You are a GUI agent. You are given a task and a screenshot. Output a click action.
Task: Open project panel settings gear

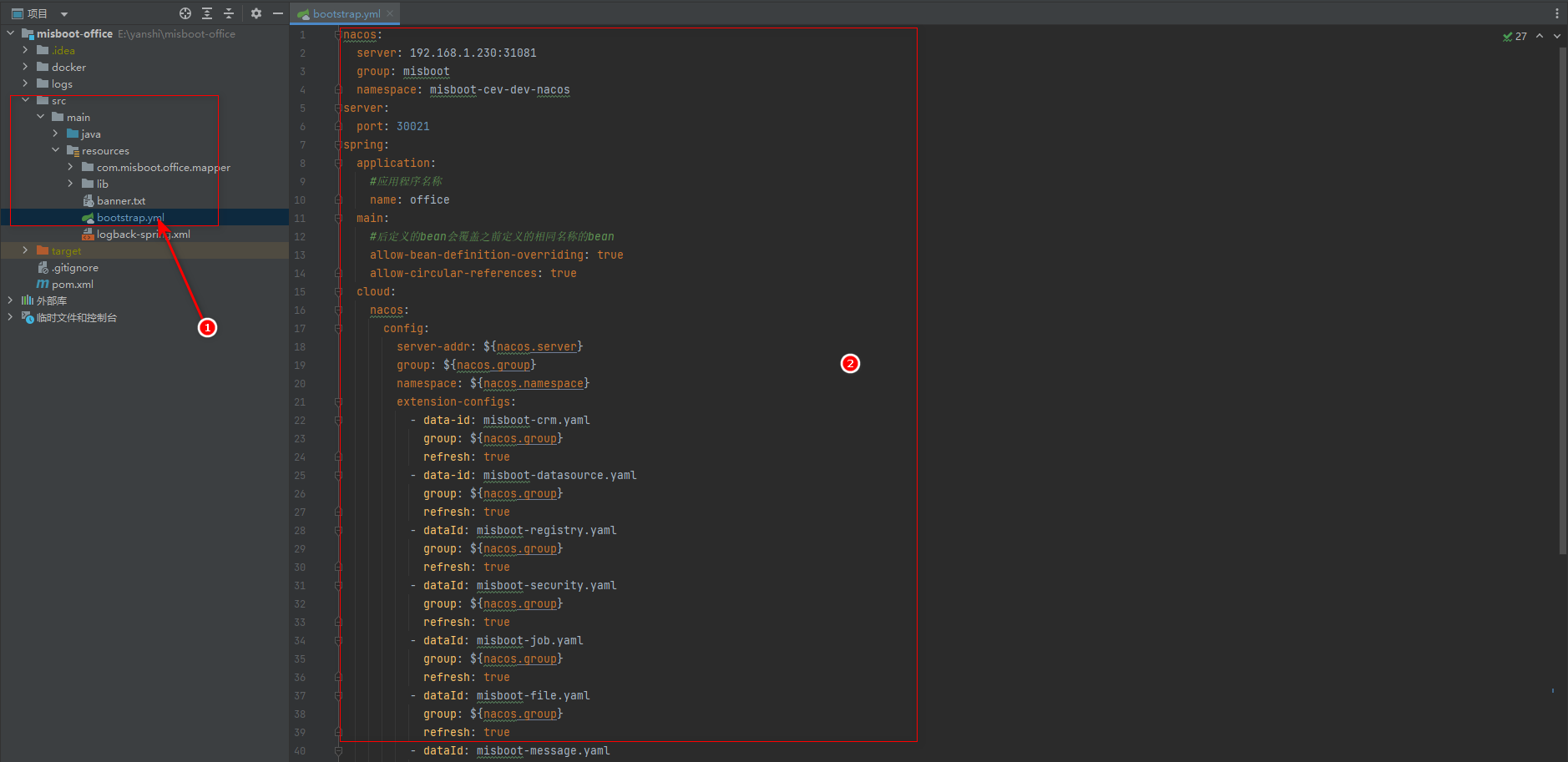pyautogui.click(x=256, y=13)
